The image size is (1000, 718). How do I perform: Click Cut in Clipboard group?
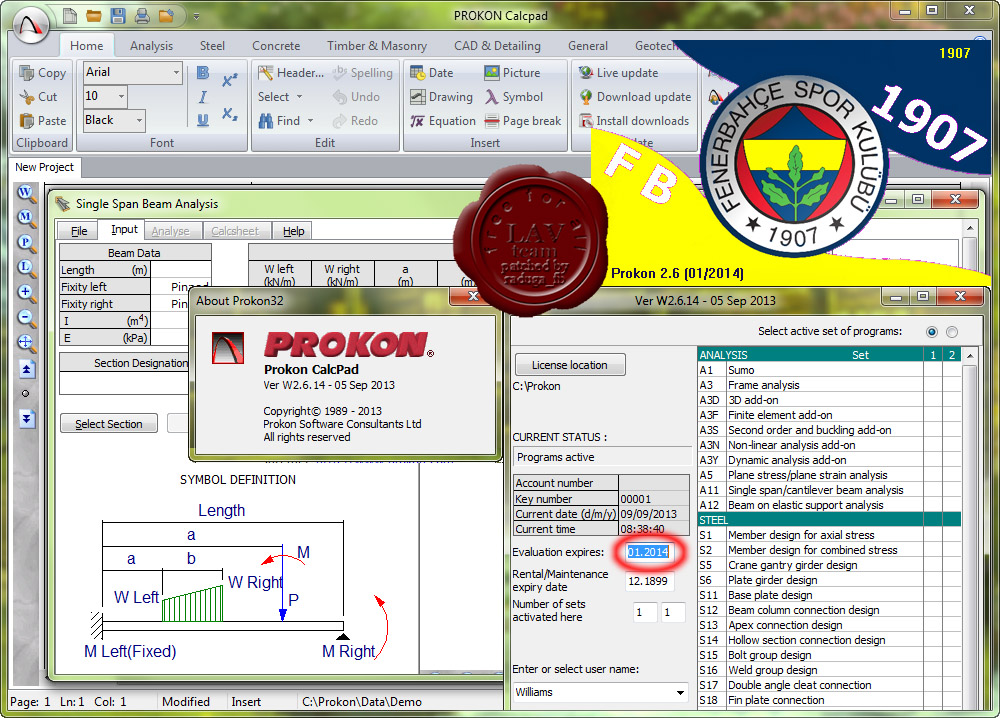pos(39,97)
